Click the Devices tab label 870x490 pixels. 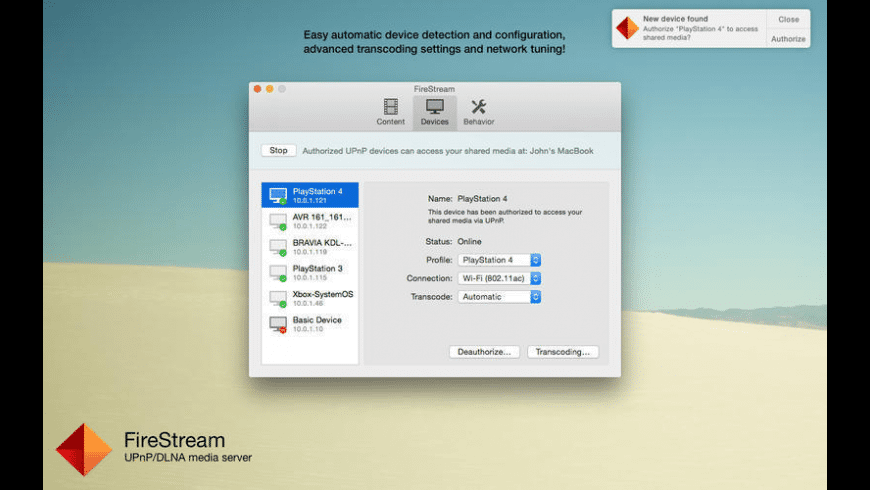[434, 122]
